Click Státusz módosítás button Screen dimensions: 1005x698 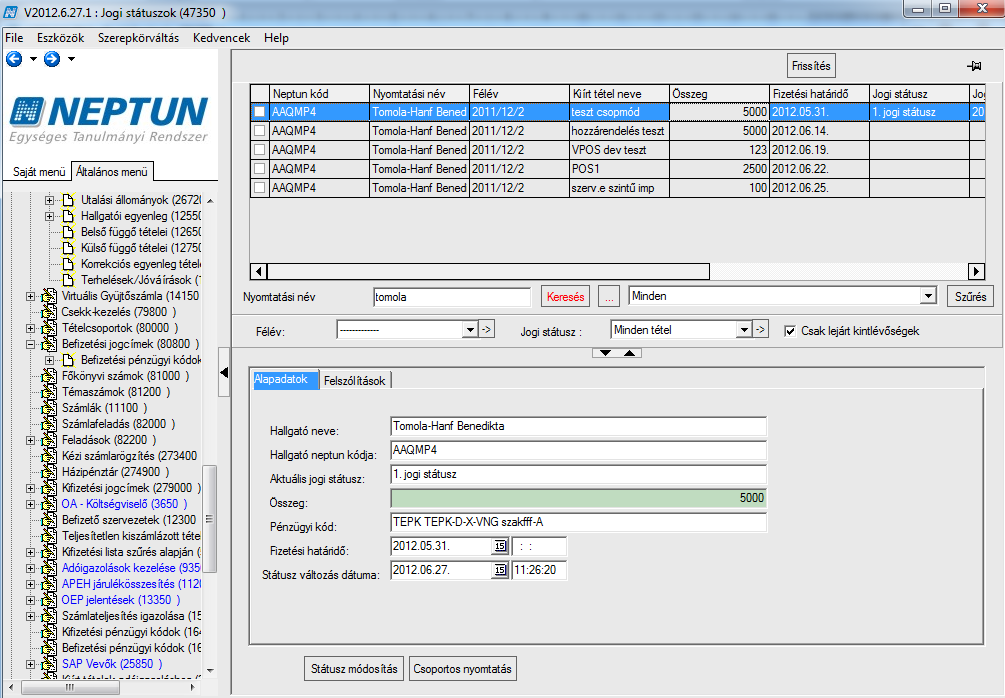354,669
